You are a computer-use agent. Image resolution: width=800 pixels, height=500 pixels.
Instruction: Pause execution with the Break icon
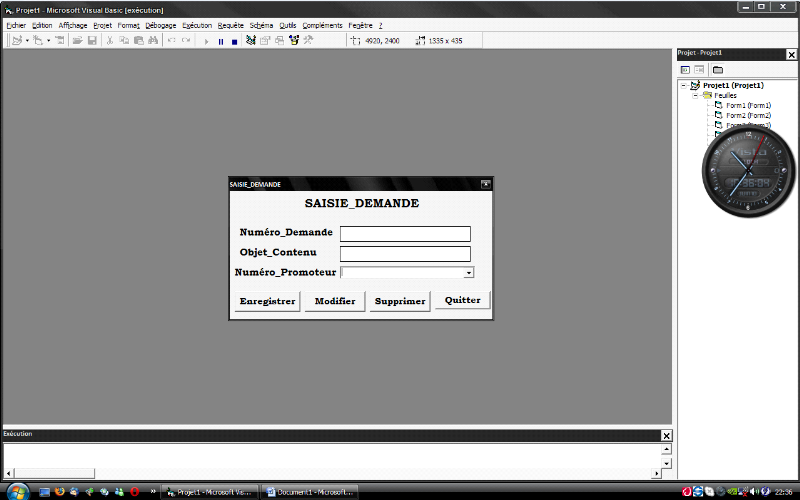tap(220, 41)
